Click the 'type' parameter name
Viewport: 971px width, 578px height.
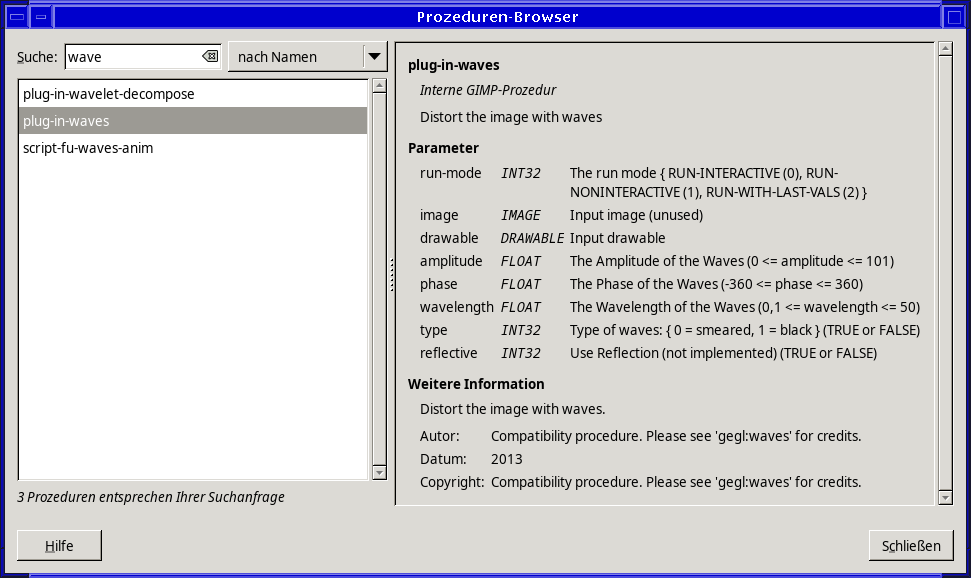(433, 330)
